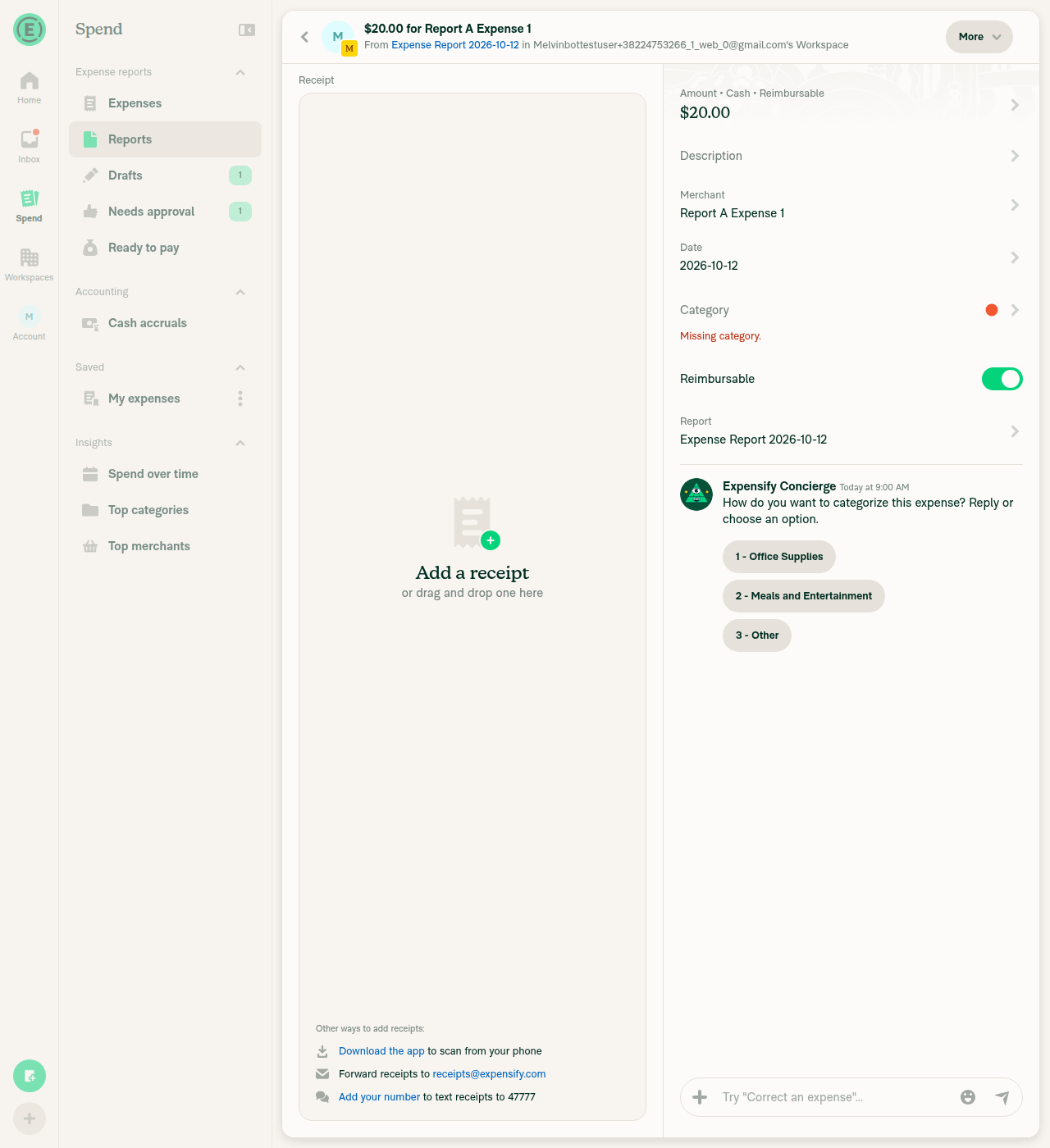The image size is (1050, 1148).
Task: Open the Inbox icon
Action: [29, 147]
